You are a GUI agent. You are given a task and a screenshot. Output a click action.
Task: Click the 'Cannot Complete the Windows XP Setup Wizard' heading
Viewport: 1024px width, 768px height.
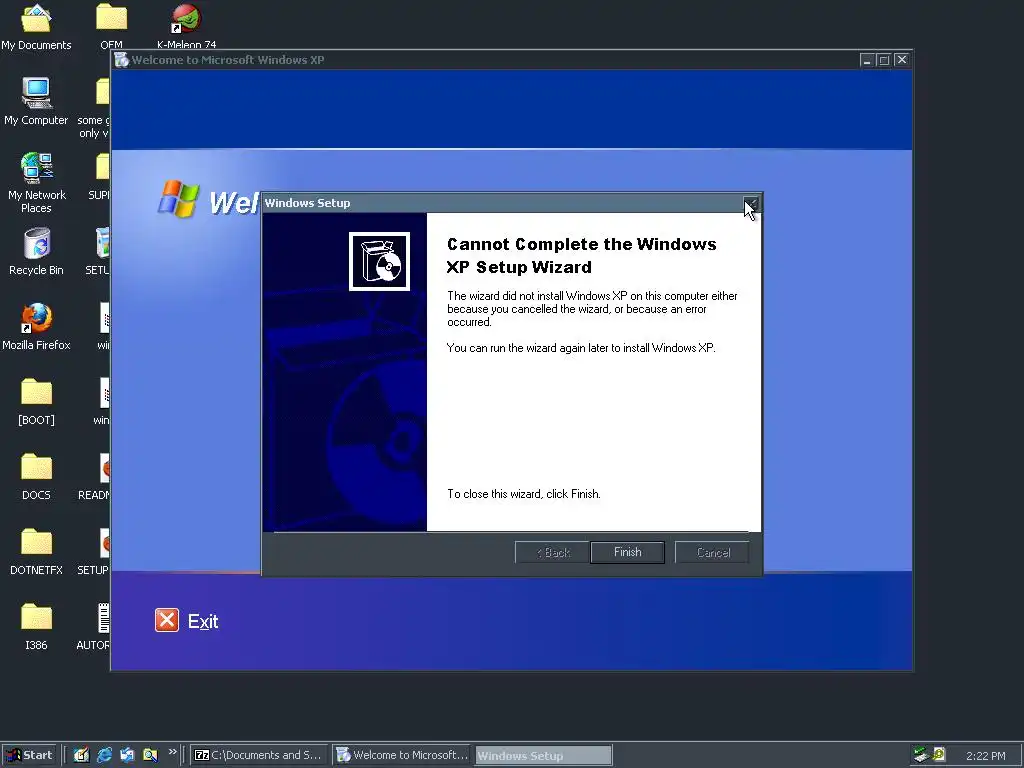581,255
